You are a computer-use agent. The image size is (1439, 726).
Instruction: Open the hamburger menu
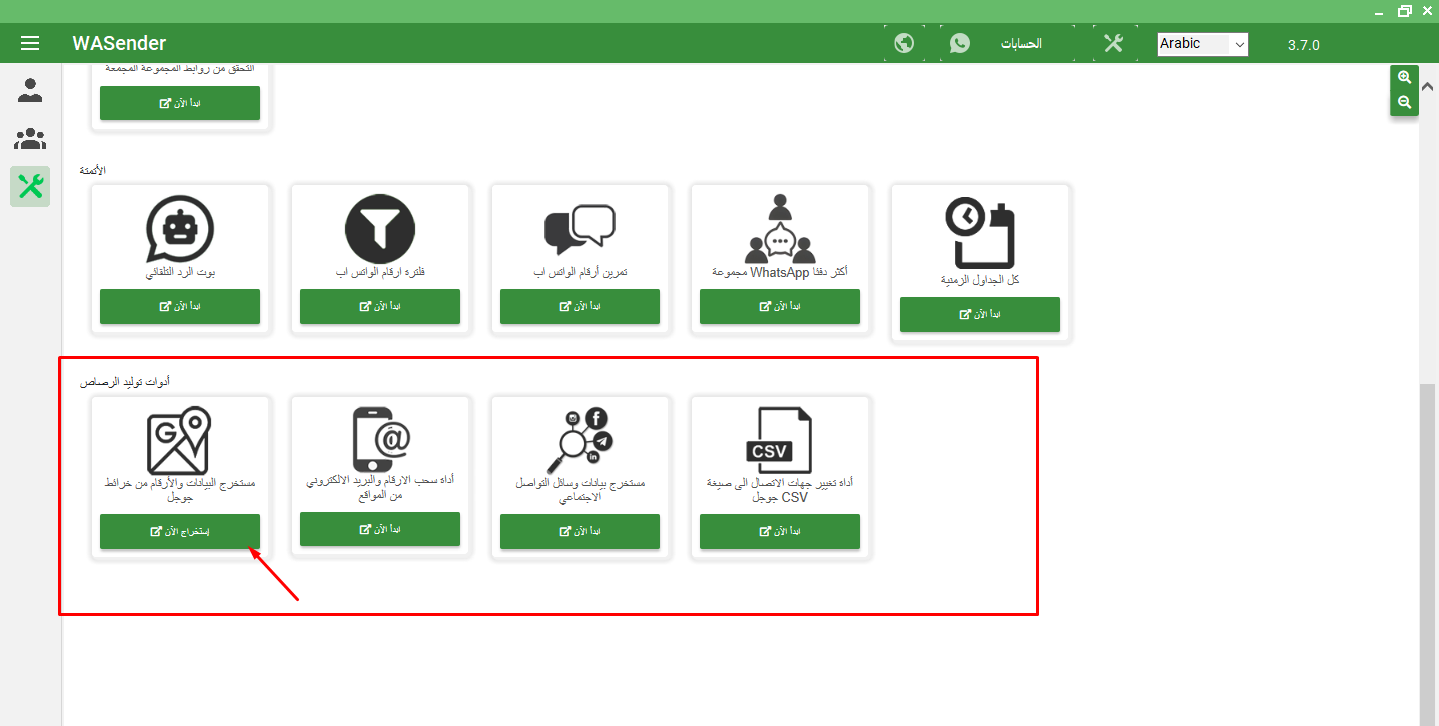[x=30, y=43]
